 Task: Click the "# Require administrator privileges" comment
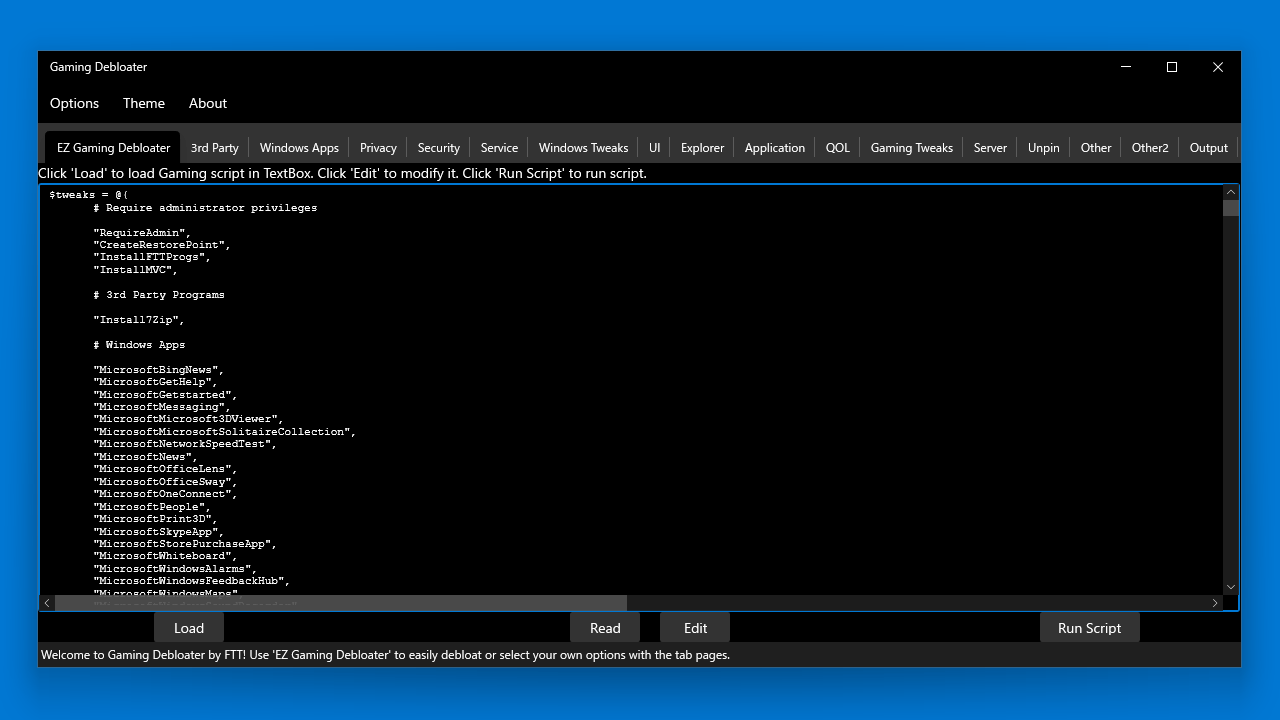[205, 208]
